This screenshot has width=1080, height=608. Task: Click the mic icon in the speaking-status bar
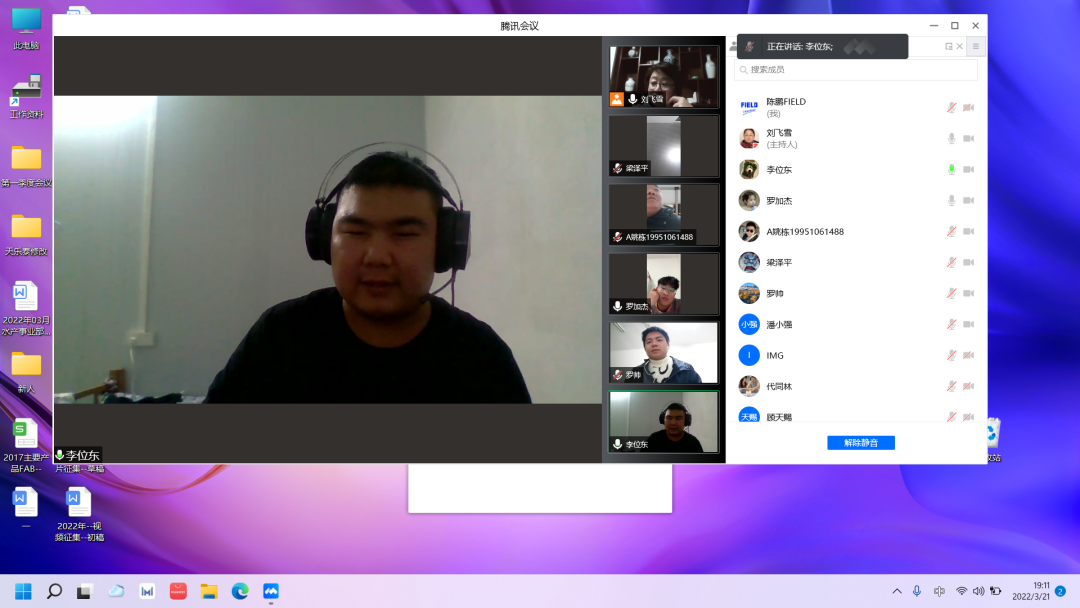click(x=749, y=46)
